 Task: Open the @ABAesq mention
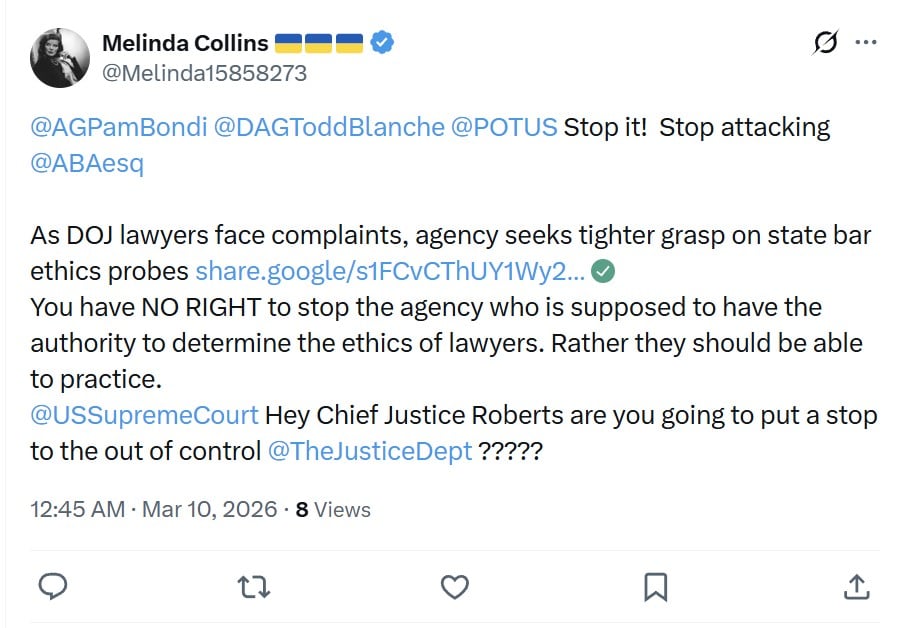click(x=87, y=164)
